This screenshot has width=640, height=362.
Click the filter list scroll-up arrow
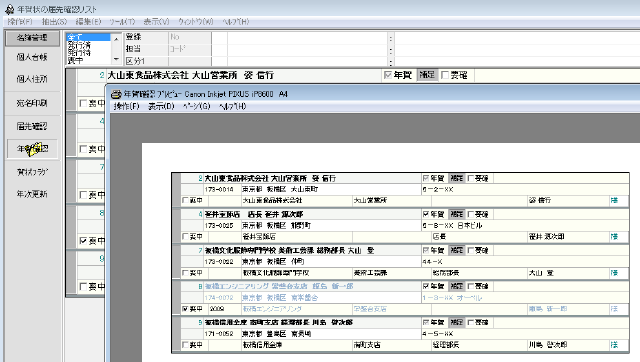[x=116, y=39]
